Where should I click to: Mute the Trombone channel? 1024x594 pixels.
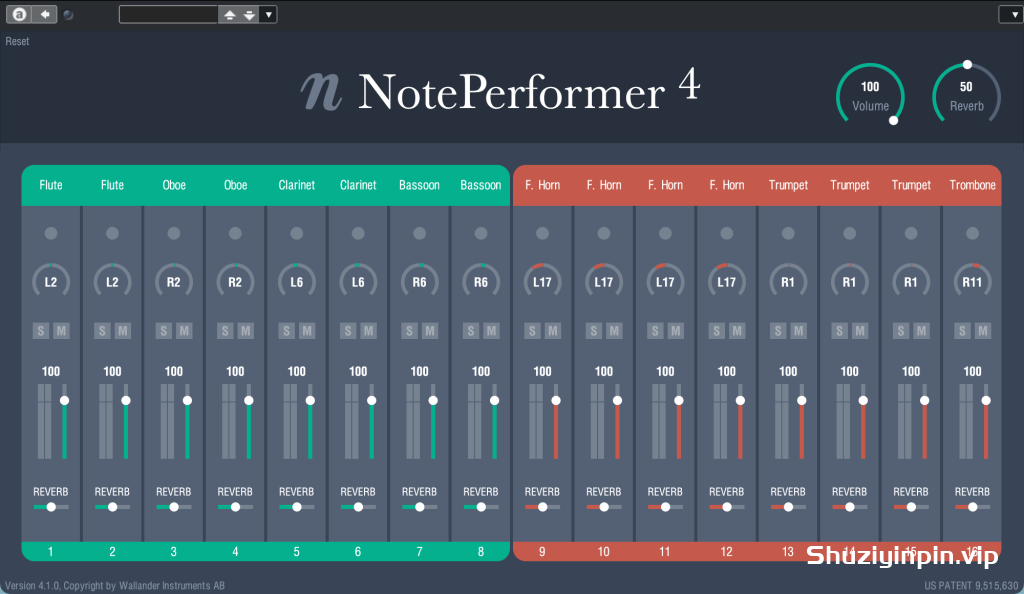click(x=983, y=331)
